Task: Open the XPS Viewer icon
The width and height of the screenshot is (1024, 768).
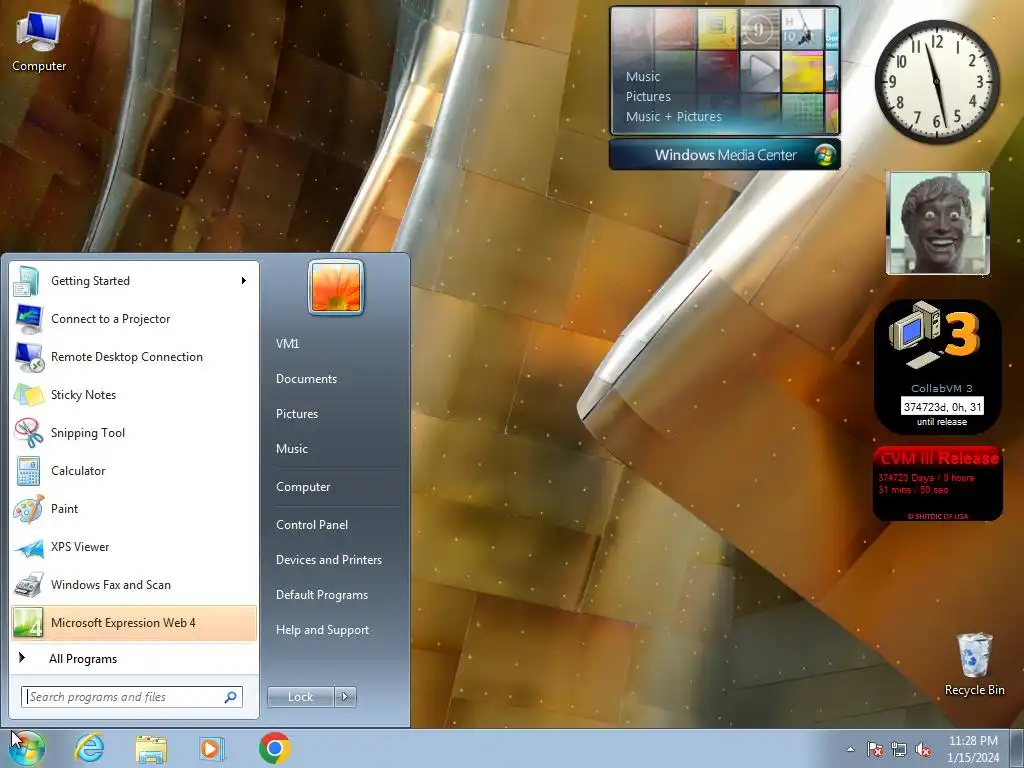Action: click(x=29, y=547)
